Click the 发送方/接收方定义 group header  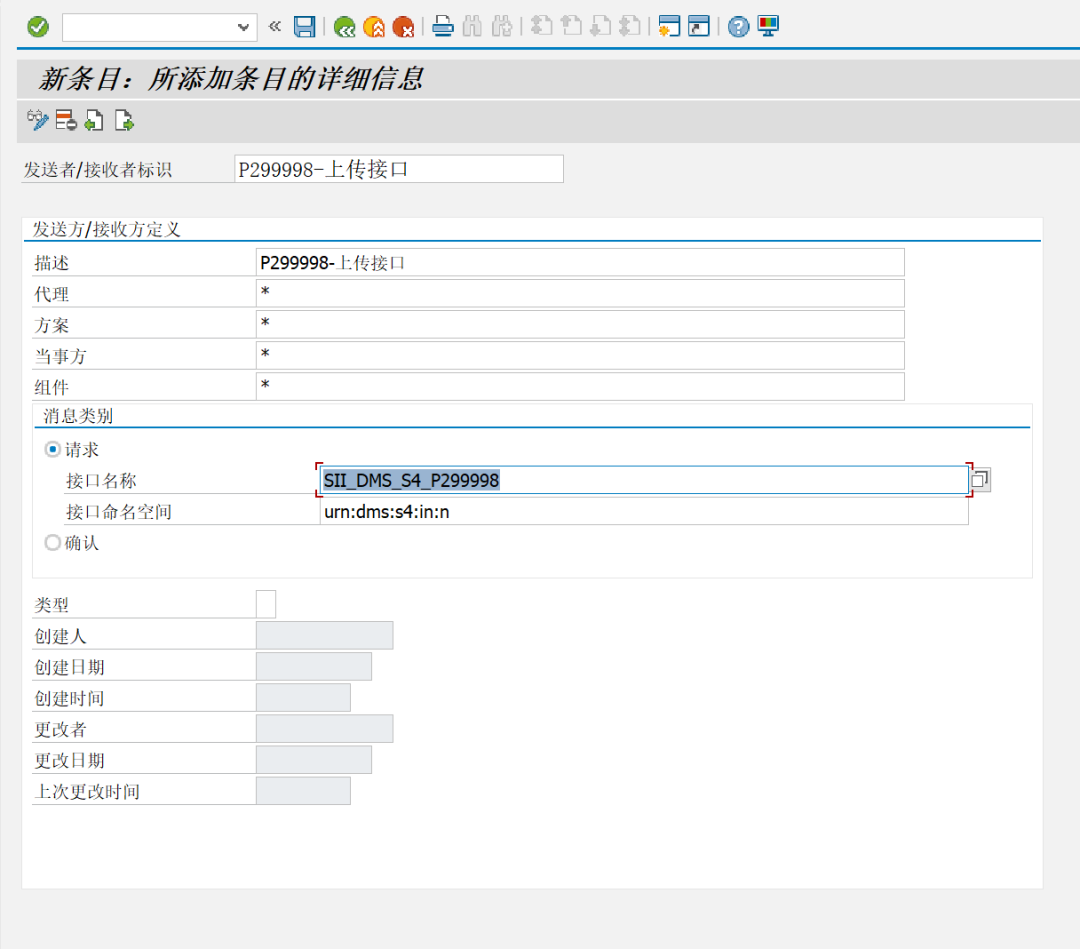click(x=107, y=229)
